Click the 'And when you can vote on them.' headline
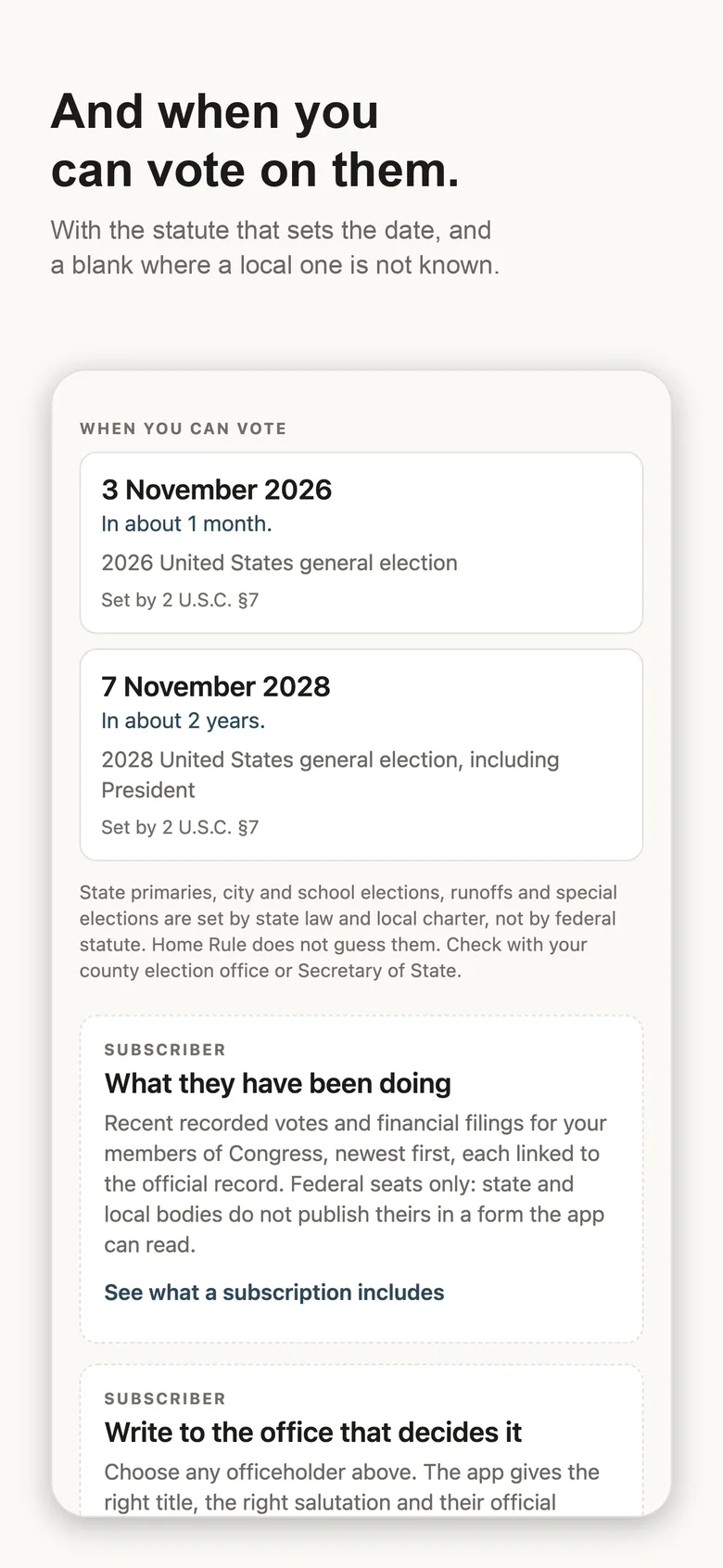 (x=255, y=141)
